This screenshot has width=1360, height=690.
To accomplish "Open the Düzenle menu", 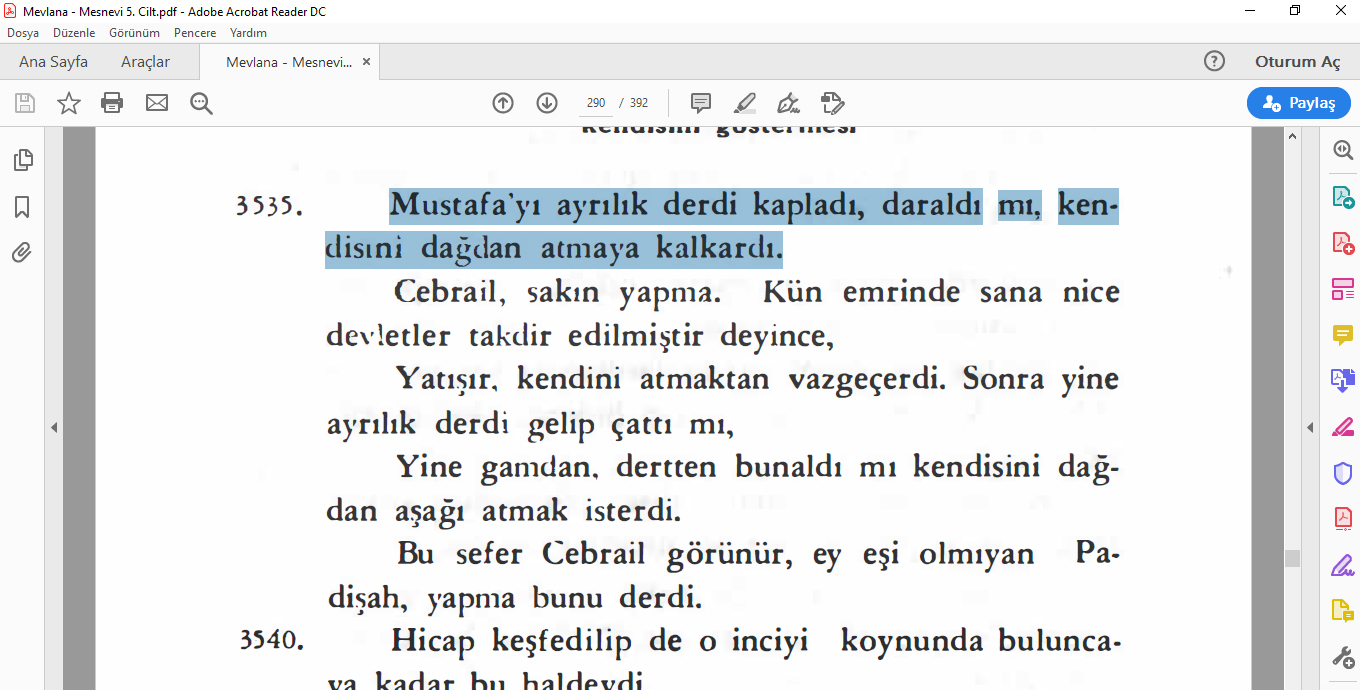I will coord(74,33).
